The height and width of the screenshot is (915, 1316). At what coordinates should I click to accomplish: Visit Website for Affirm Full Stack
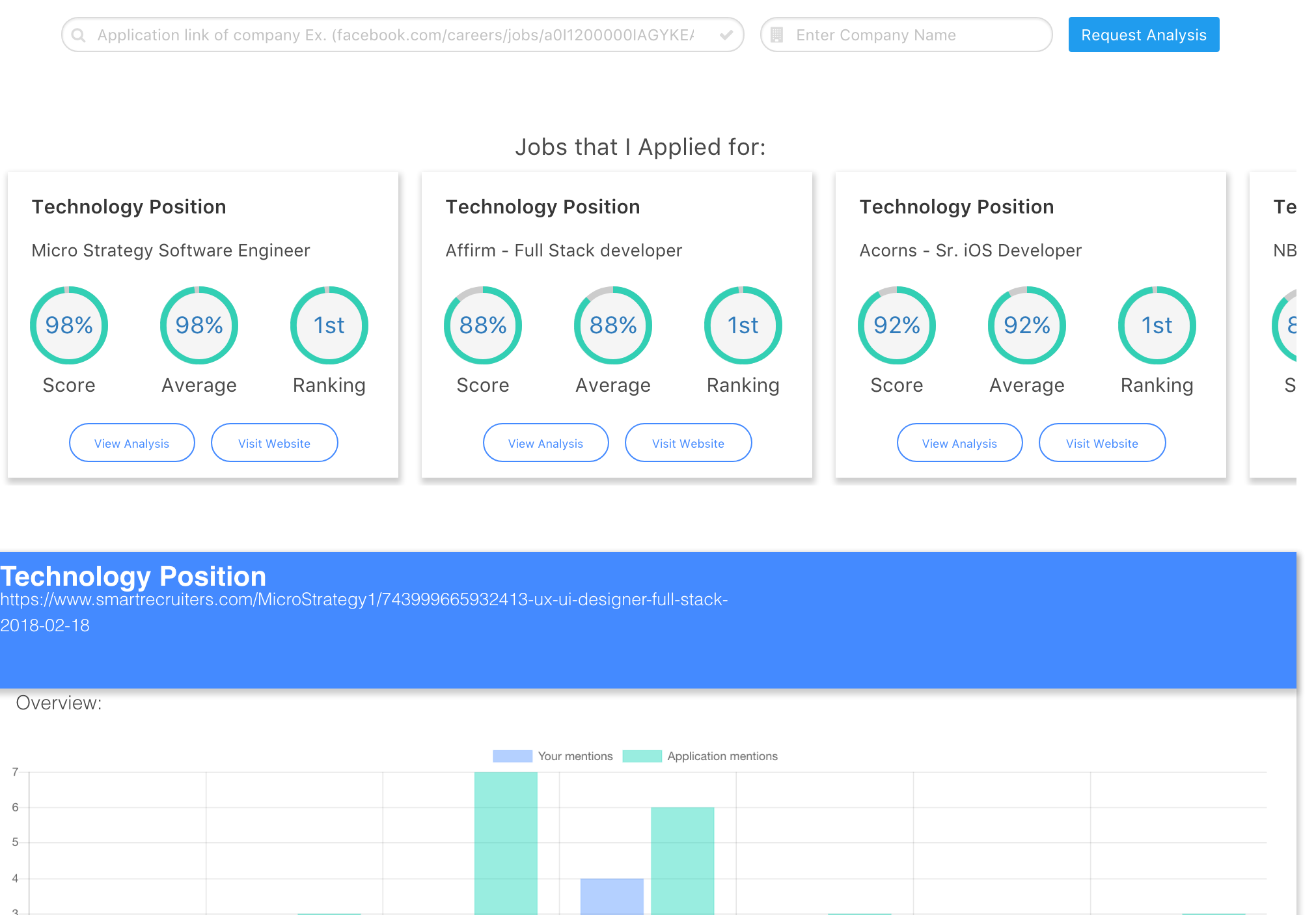click(x=688, y=443)
